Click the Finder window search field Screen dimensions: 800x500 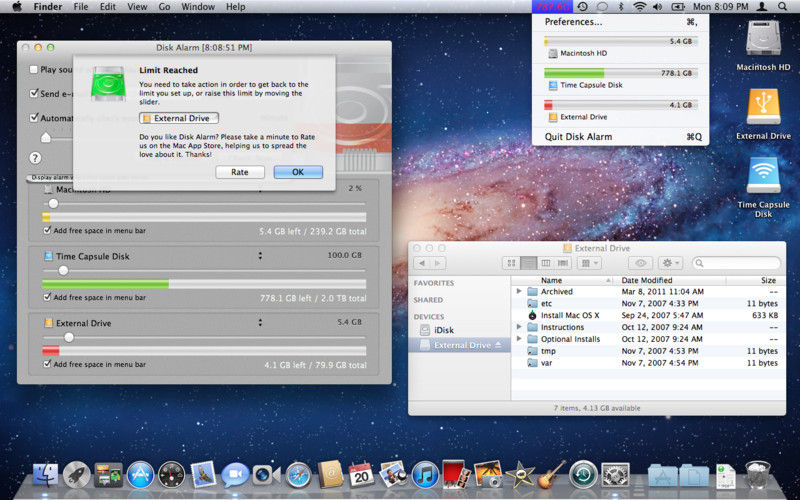(x=736, y=263)
